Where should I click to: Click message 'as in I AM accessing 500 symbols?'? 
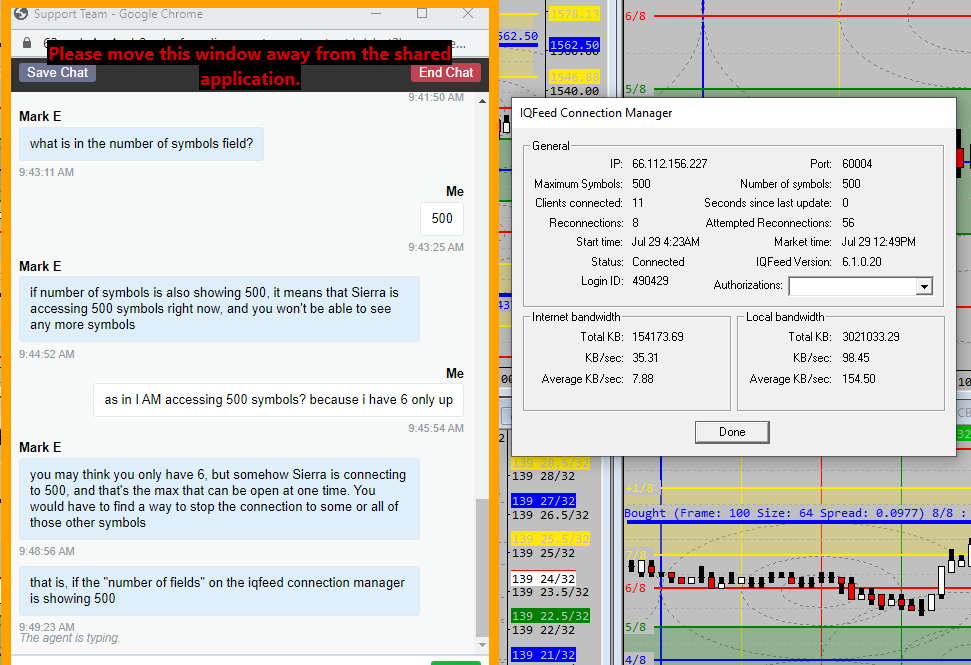tap(279, 400)
